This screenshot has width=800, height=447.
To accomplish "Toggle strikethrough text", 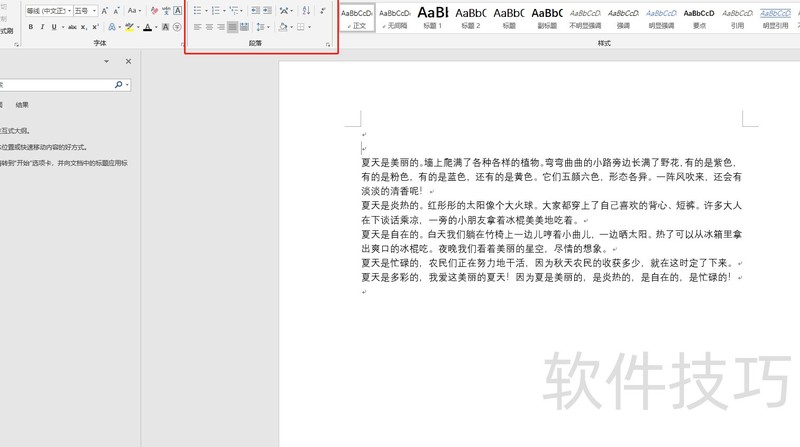I will coord(72,27).
